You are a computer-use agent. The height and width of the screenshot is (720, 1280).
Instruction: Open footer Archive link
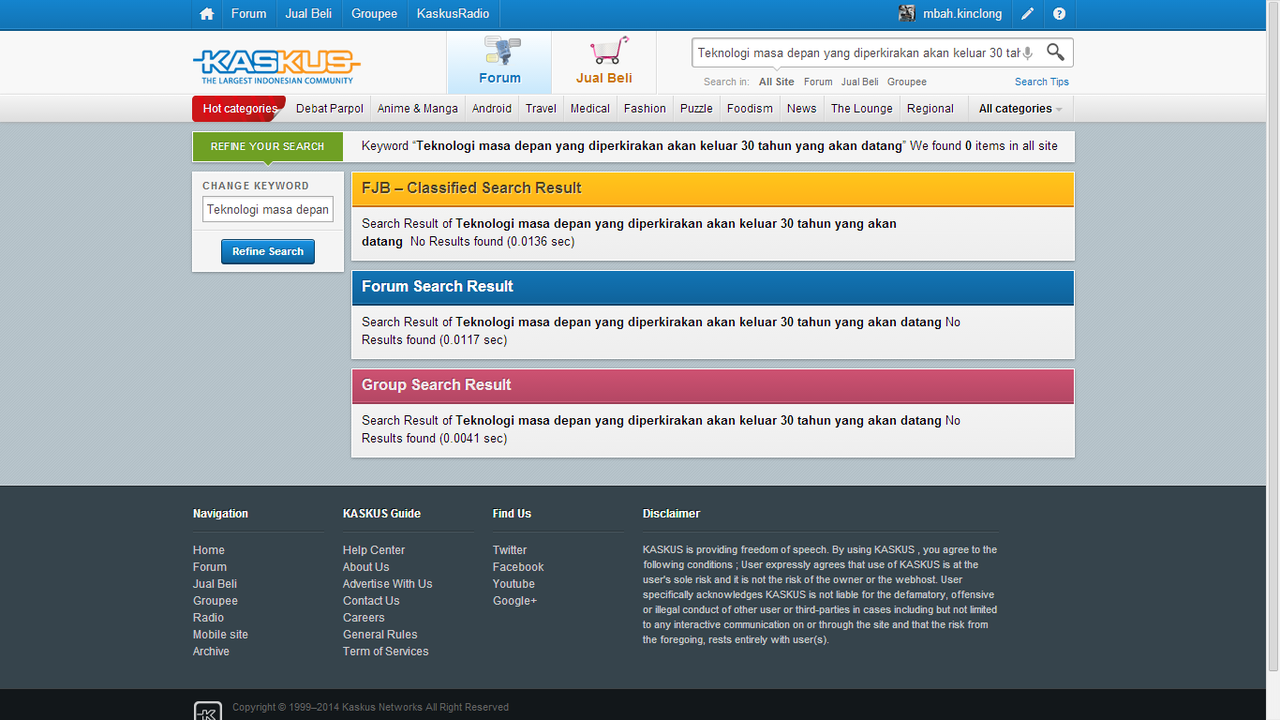(211, 652)
